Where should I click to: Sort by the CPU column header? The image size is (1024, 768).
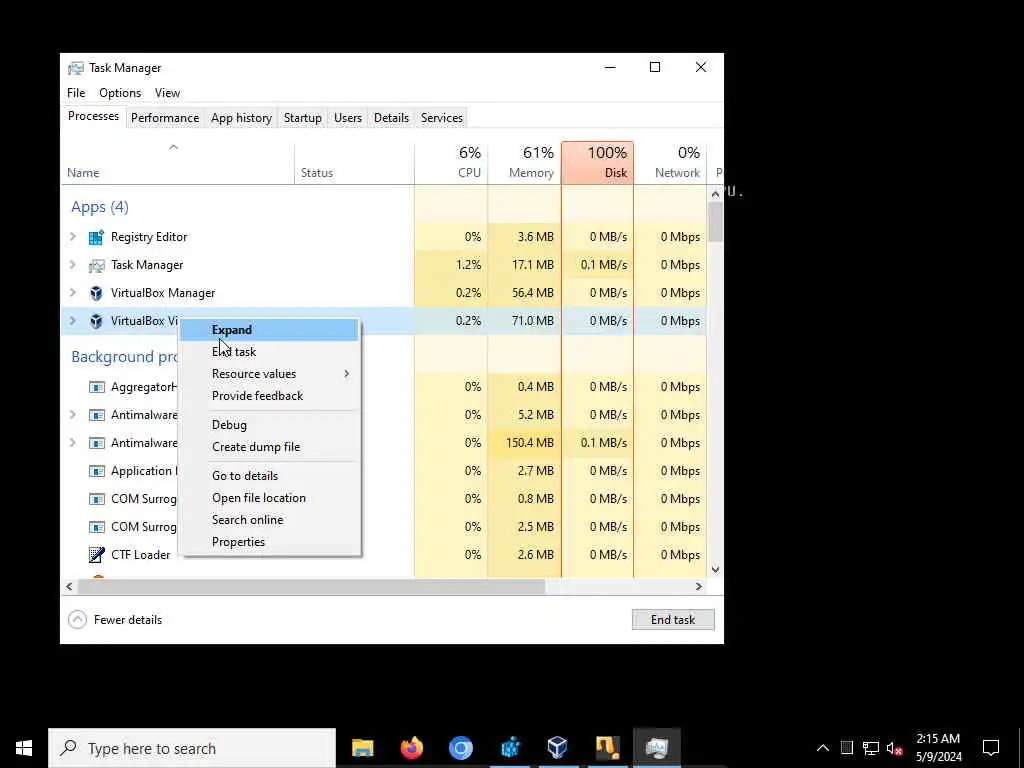pyautogui.click(x=451, y=163)
